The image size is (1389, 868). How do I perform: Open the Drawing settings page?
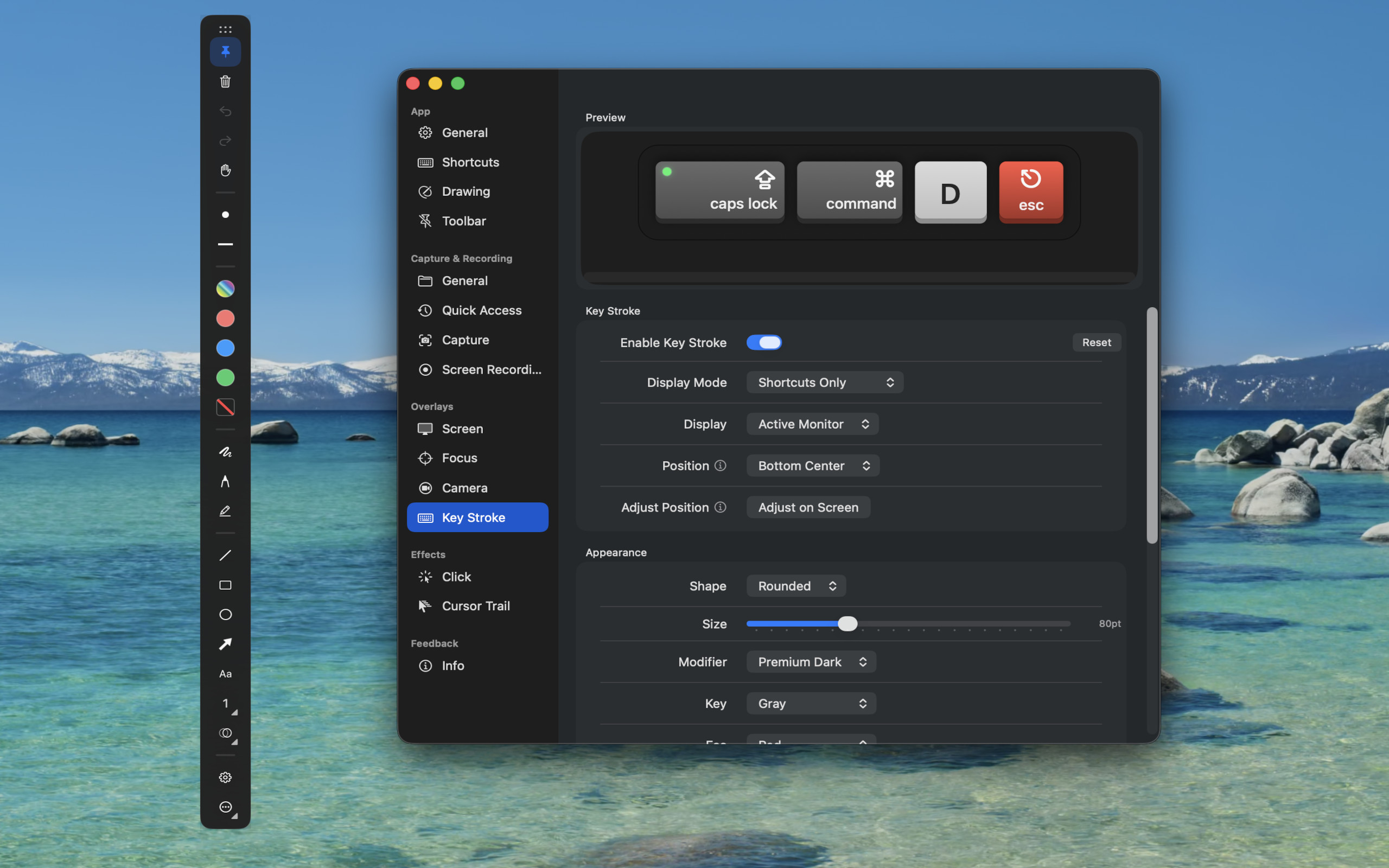click(x=477, y=192)
